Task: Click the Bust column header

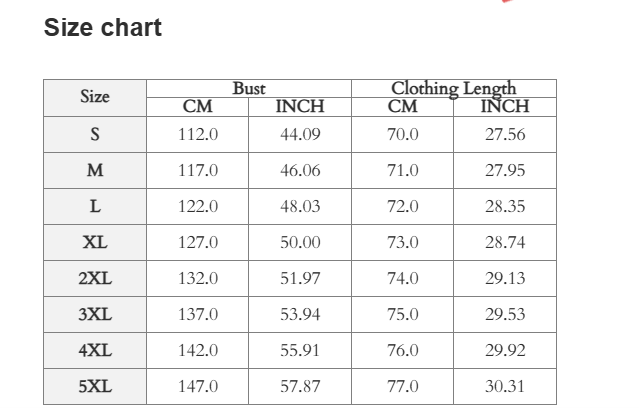Action: pos(249,88)
